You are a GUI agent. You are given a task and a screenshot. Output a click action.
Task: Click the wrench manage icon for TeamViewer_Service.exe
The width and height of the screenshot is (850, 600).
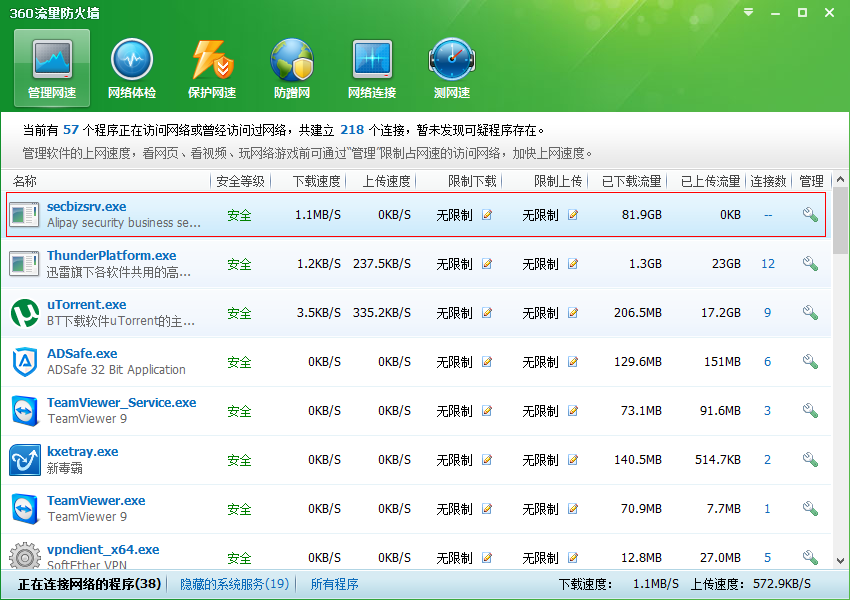(810, 411)
